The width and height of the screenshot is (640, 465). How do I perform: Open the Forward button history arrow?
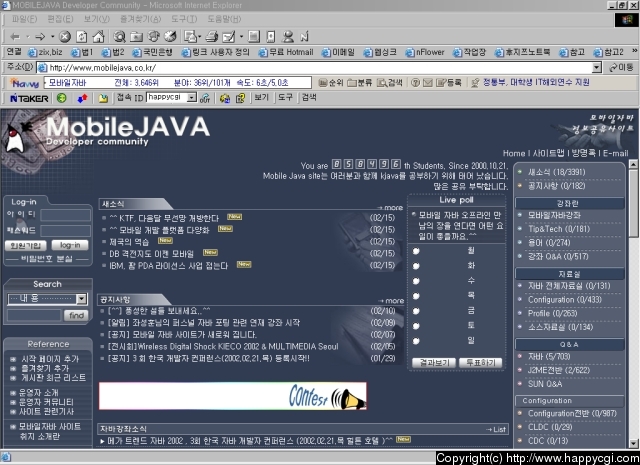click(x=53, y=37)
